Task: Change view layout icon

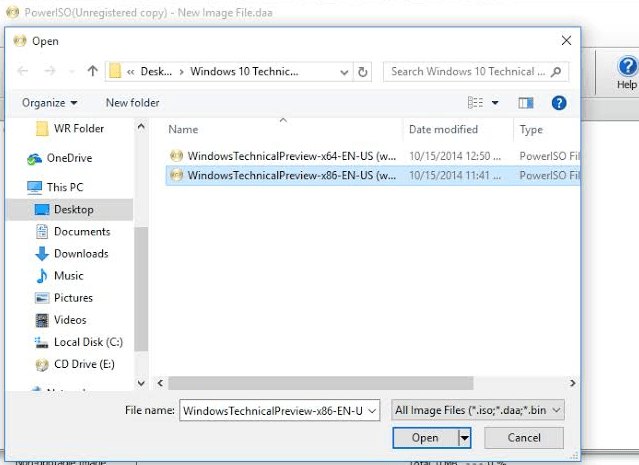Action: coord(475,102)
